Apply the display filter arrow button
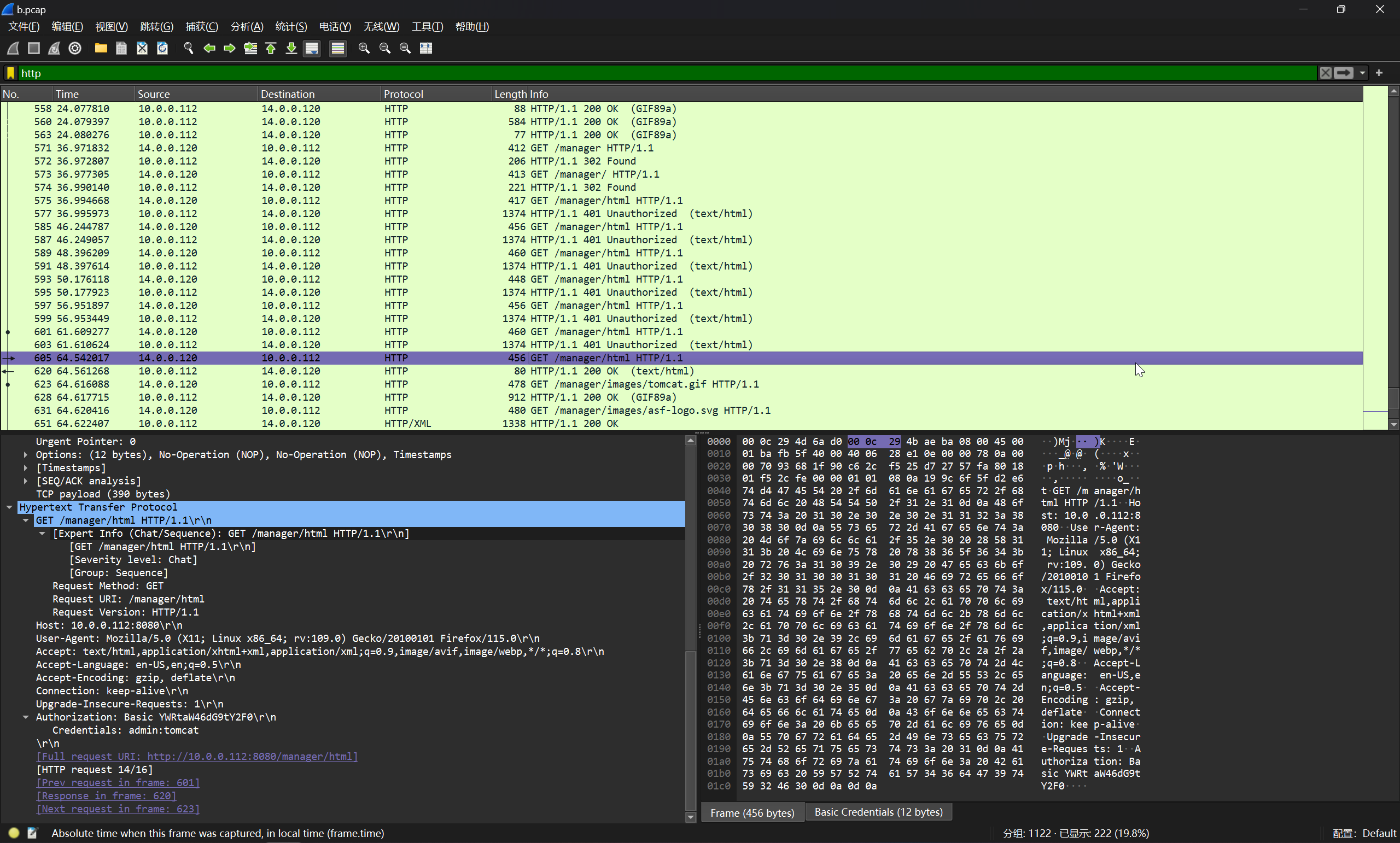This screenshot has height=843, width=1400. pos(1344,73)
